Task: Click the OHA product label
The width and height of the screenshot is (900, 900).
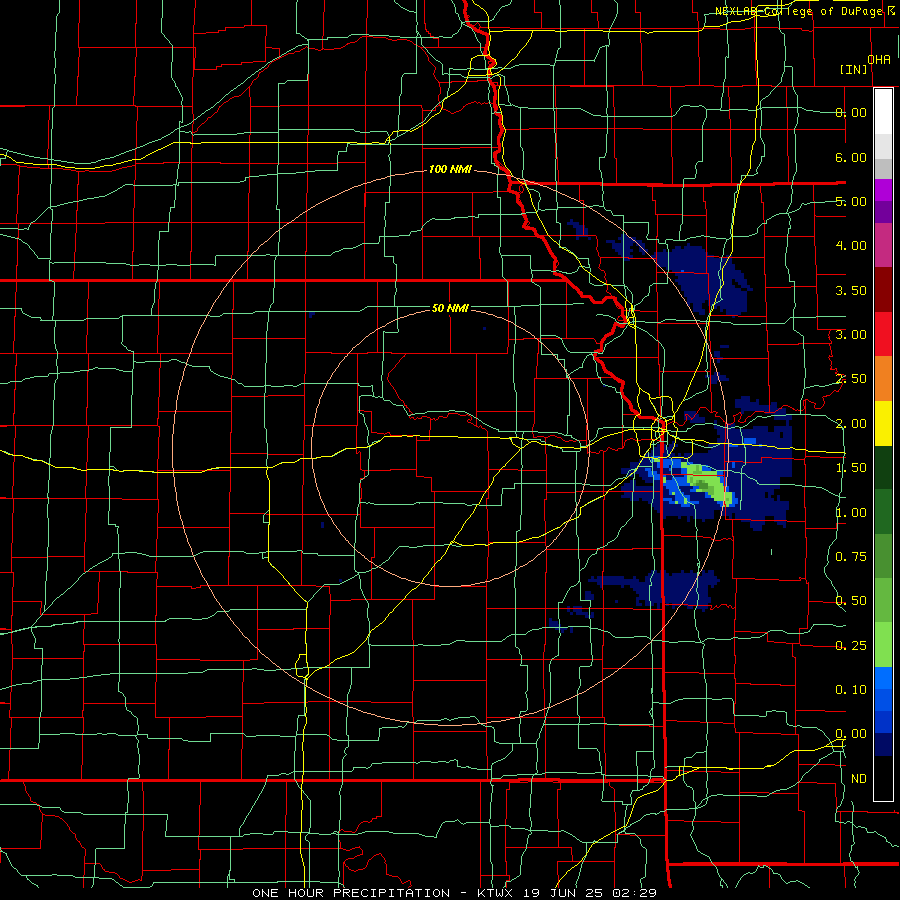Action: click(879, 59)
